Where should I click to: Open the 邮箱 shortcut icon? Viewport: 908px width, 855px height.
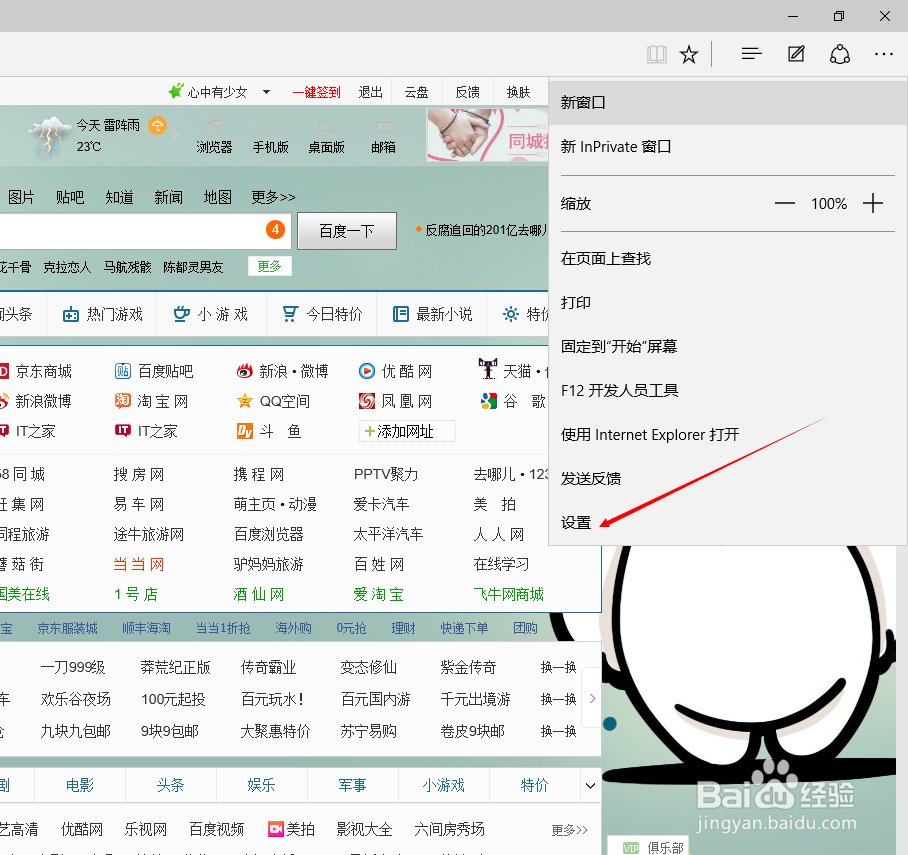[383, 137]
